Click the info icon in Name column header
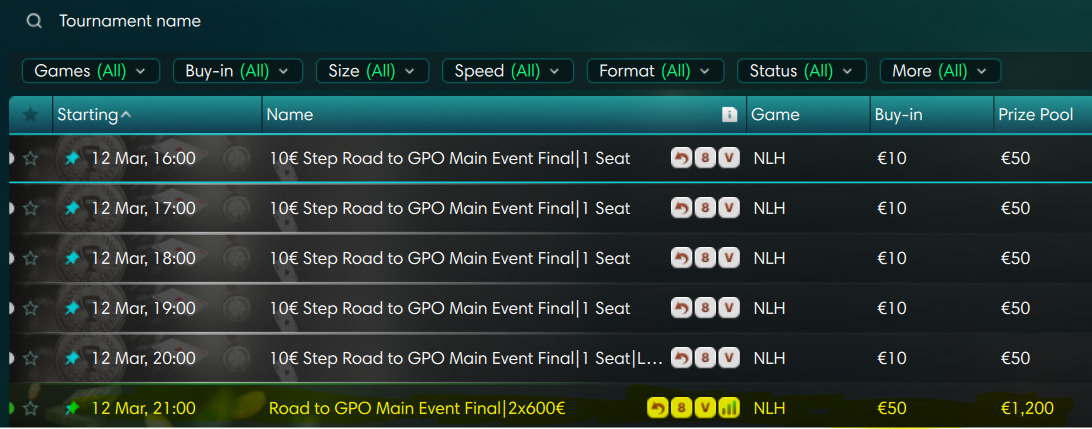This screenshot has height=429, width=1092. [729, 115]
